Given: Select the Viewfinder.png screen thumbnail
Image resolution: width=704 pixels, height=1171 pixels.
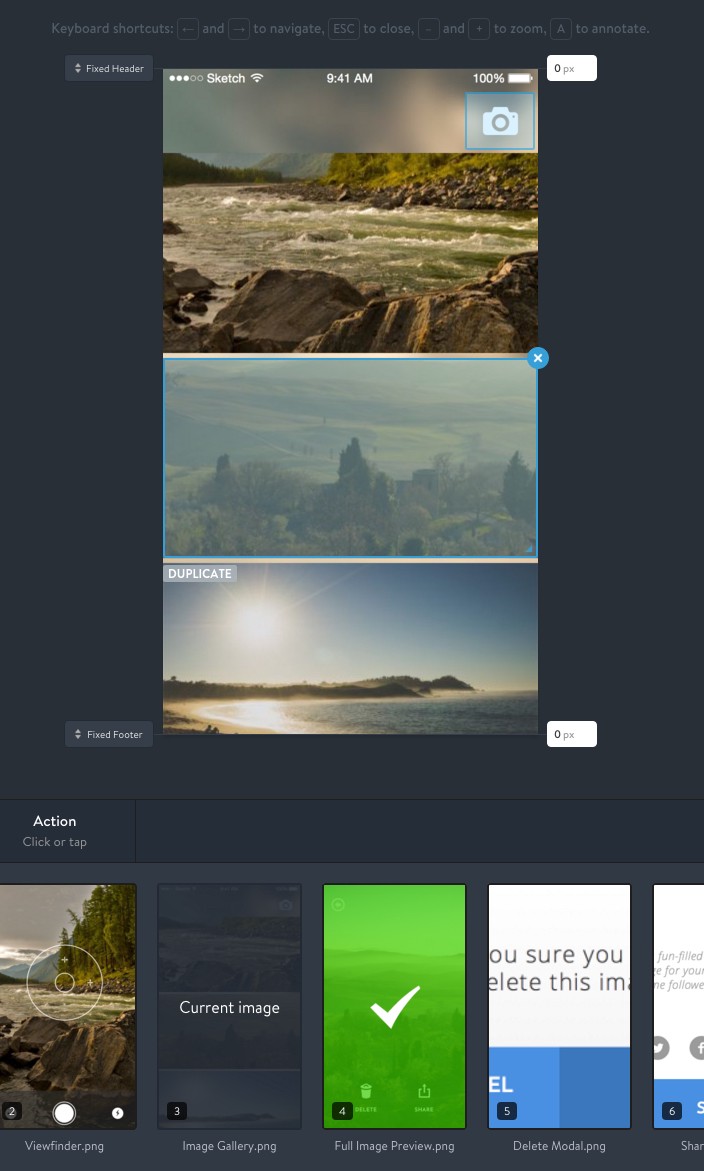Looking at the screenshot, I should point(66,1006).
